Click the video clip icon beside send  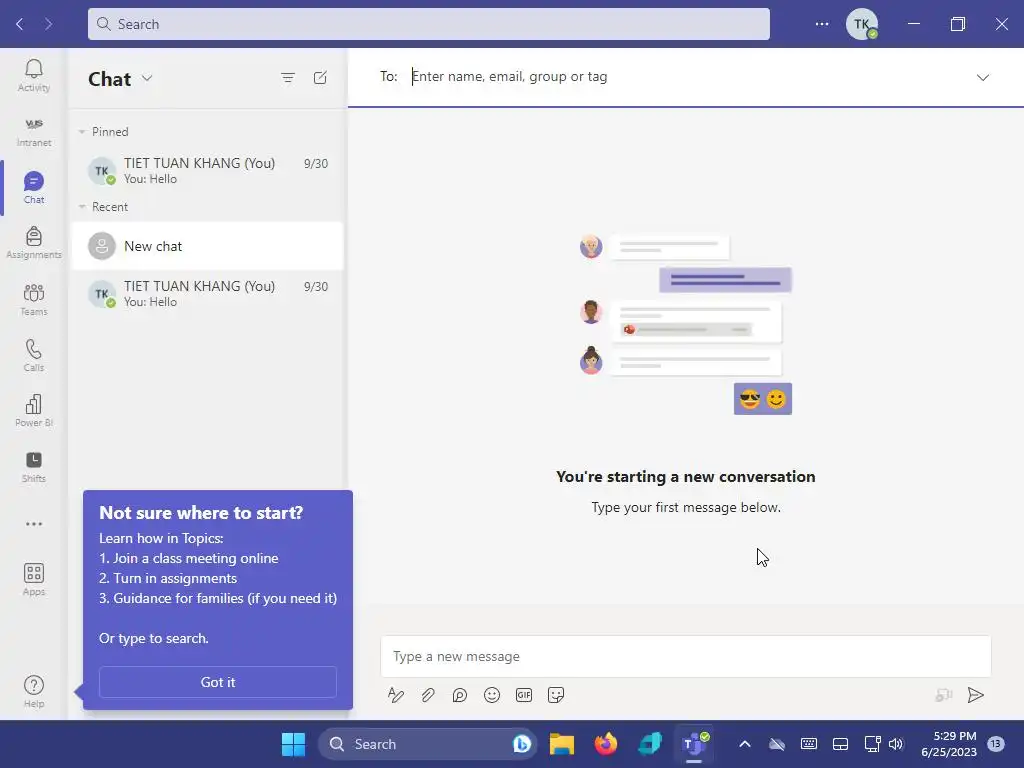[x=944, y=695]
